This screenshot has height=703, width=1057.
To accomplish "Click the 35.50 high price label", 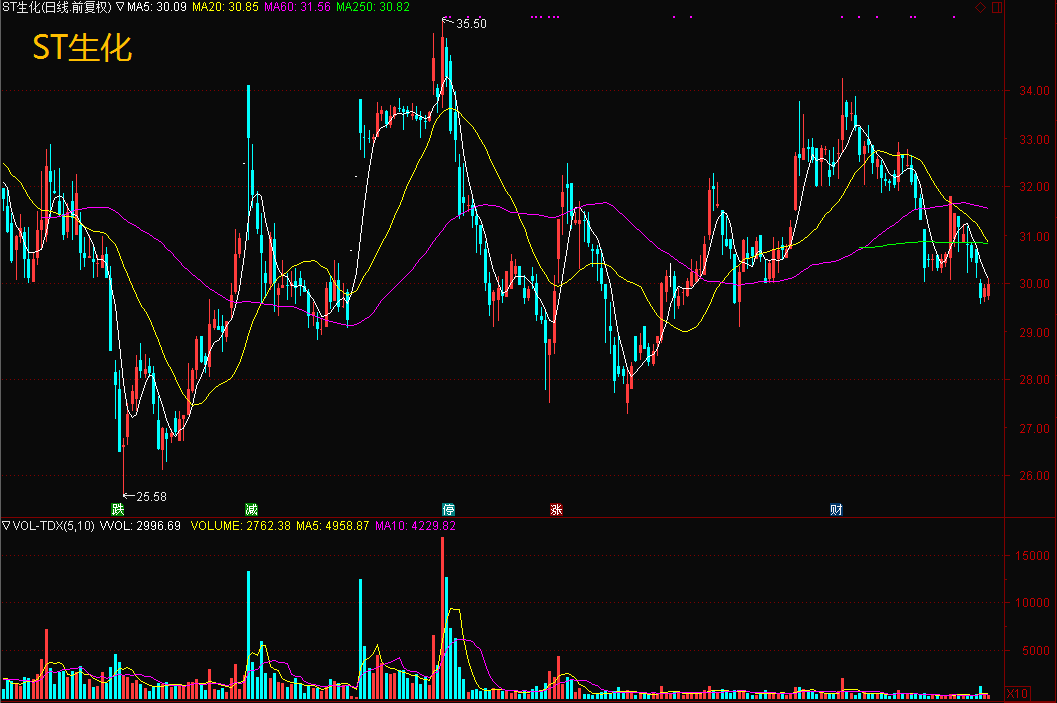I will [471, 23].
